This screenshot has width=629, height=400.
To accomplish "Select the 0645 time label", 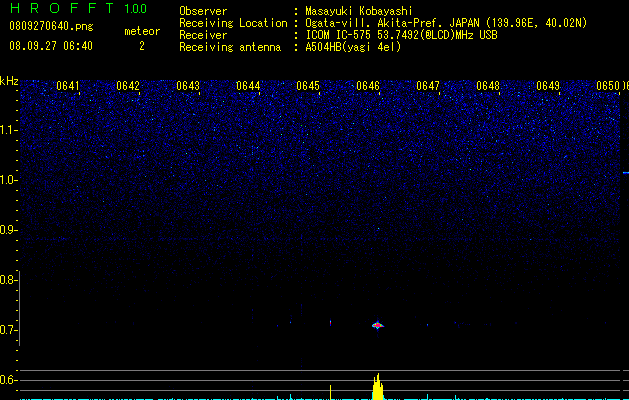I will 308,86.
